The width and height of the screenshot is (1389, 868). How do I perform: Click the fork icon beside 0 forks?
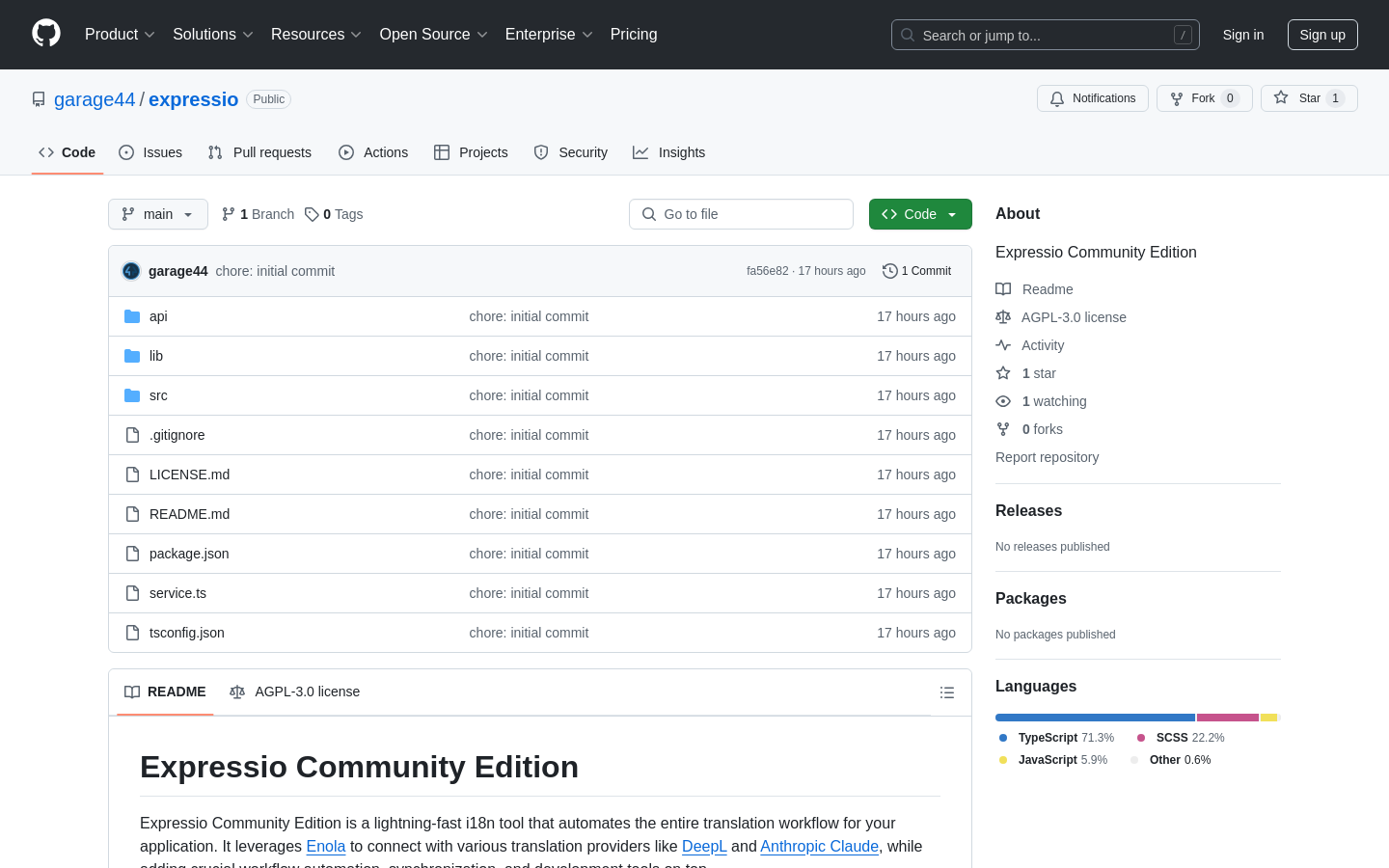pyautogui.click(x=1003, y=429)
